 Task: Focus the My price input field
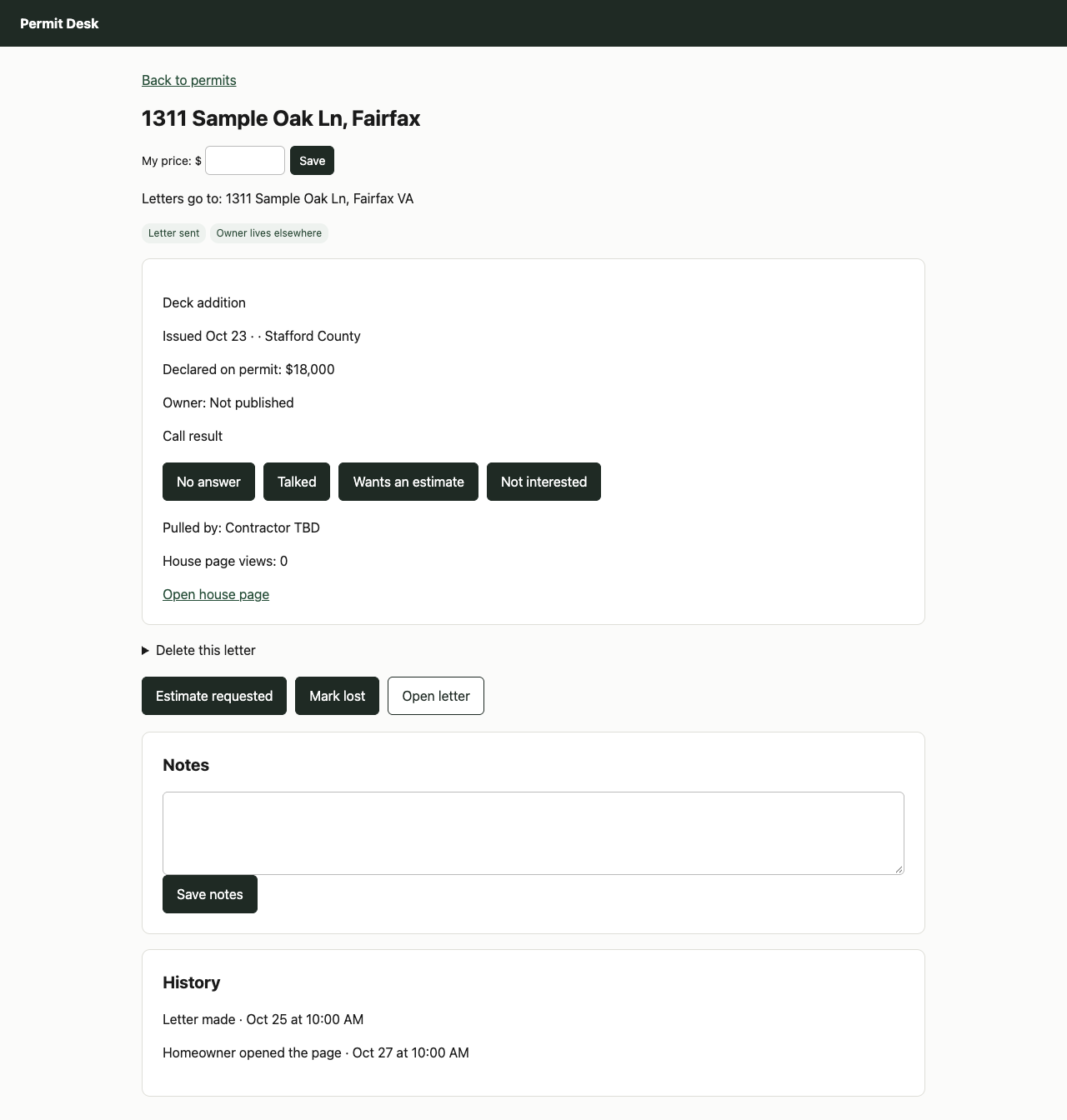[245, 161]
